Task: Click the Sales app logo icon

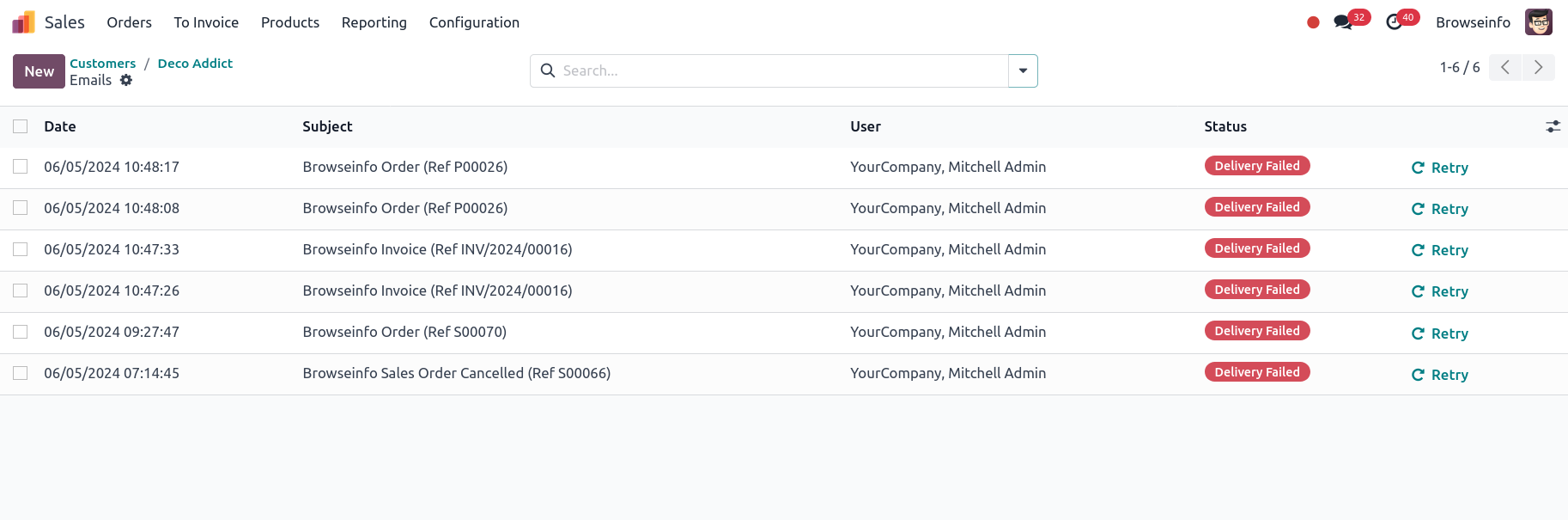Action: click(x=23, y=22)
